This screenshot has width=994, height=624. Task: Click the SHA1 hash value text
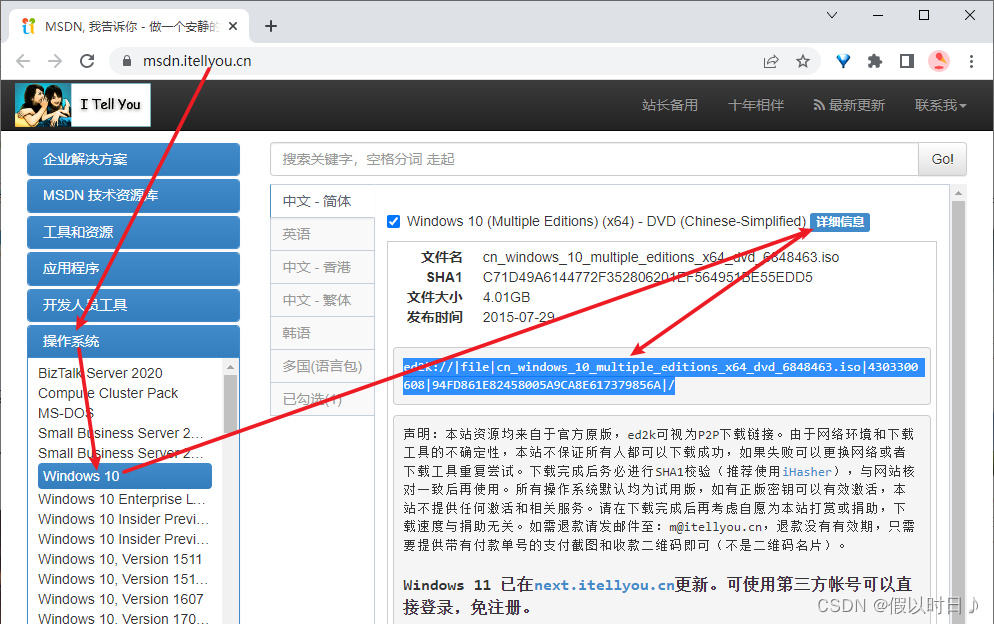tap(647, 277)
